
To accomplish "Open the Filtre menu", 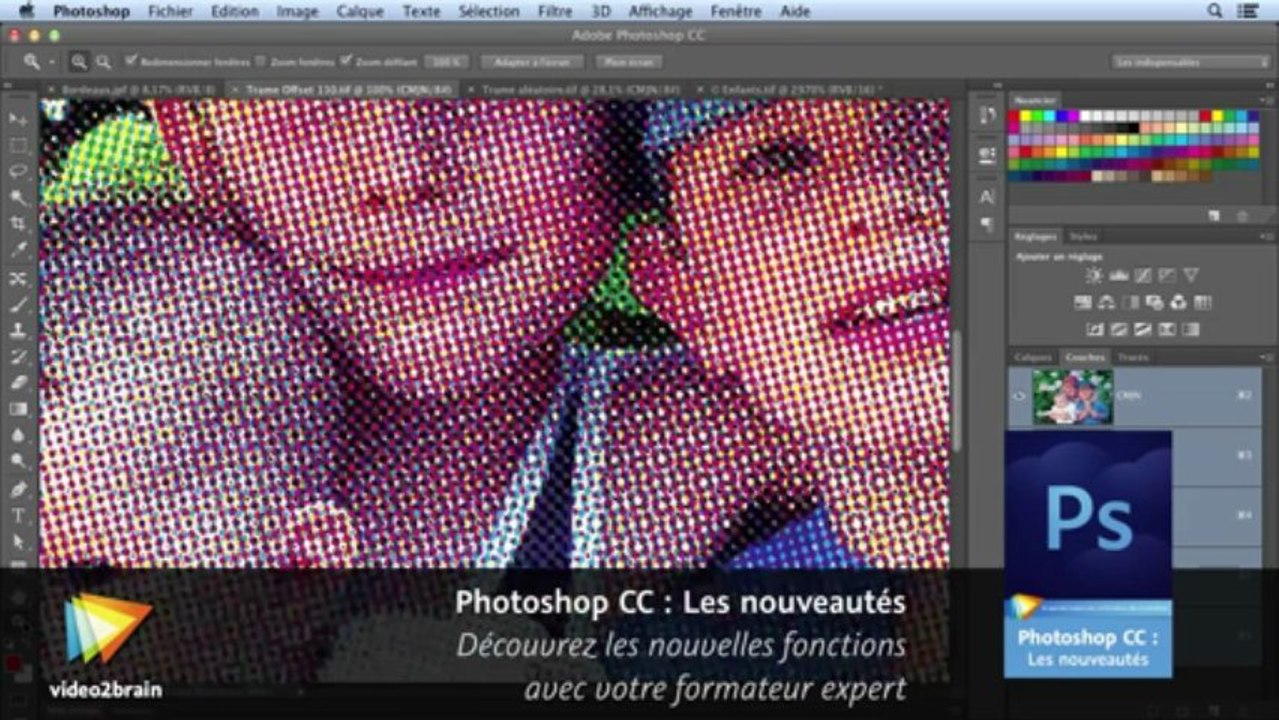I will [x=555, y=11].
